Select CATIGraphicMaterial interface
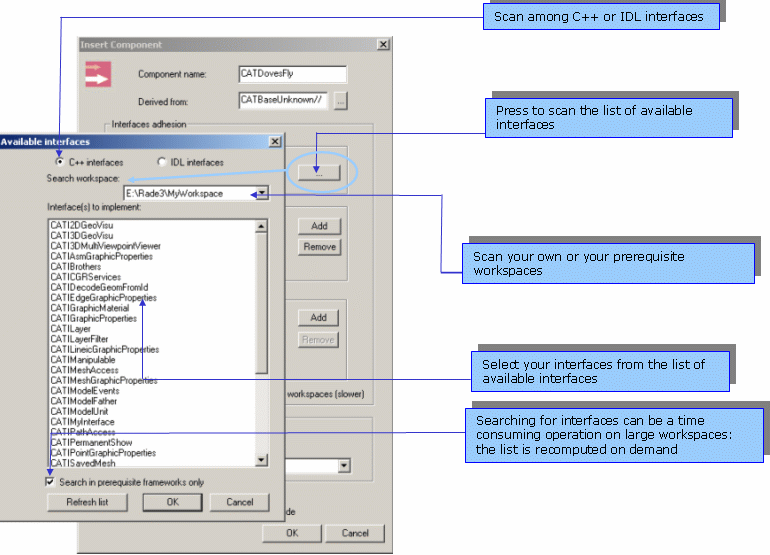770x555 pixels. [x=90, y=308]
